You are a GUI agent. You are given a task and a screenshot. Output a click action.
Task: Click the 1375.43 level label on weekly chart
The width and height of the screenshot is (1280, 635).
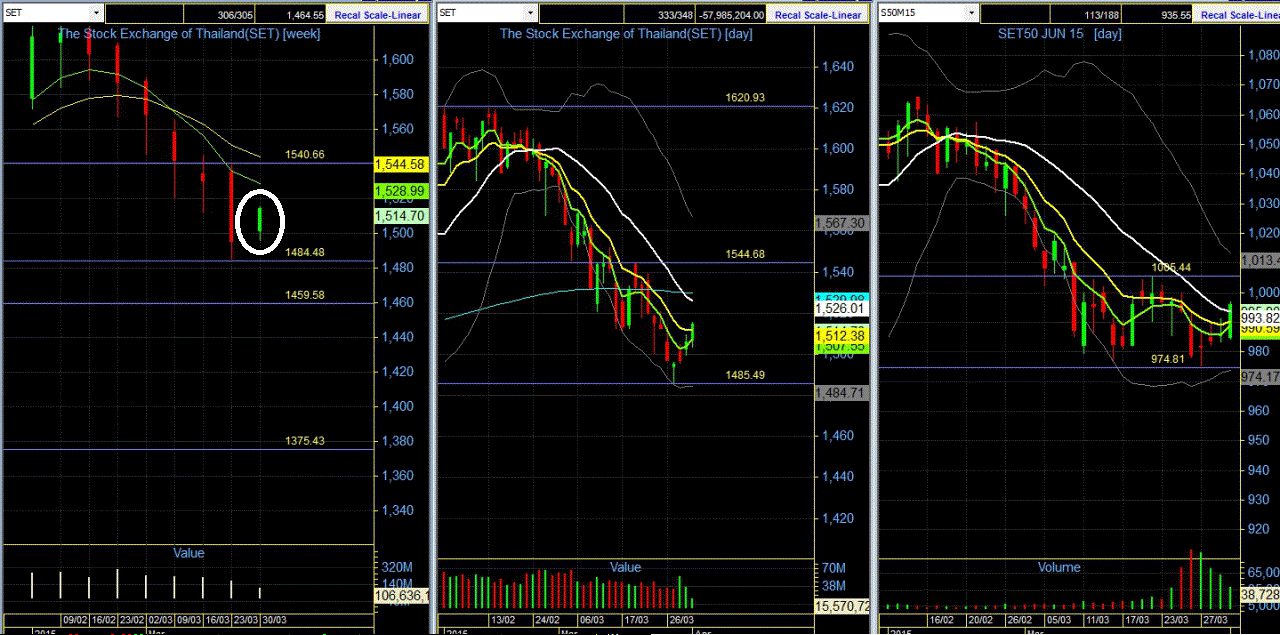coord(305,440)
